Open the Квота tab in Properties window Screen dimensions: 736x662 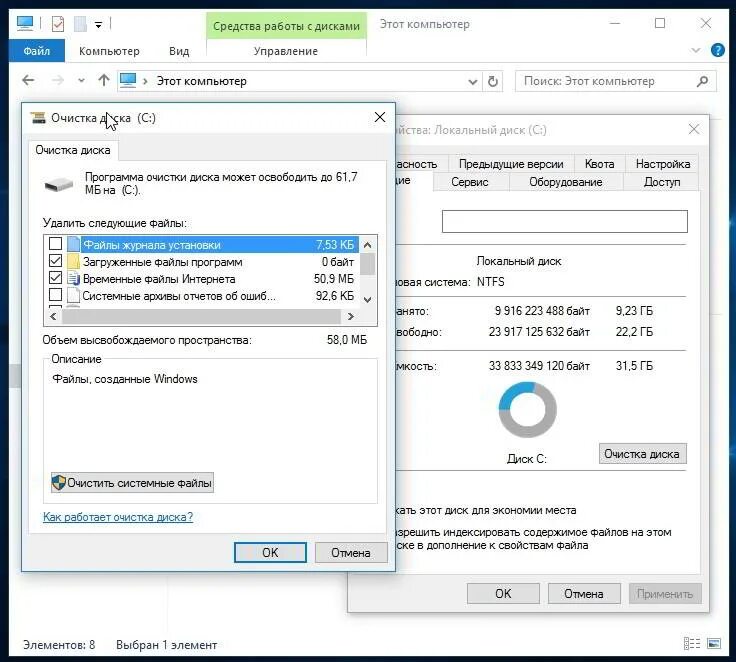599,164
